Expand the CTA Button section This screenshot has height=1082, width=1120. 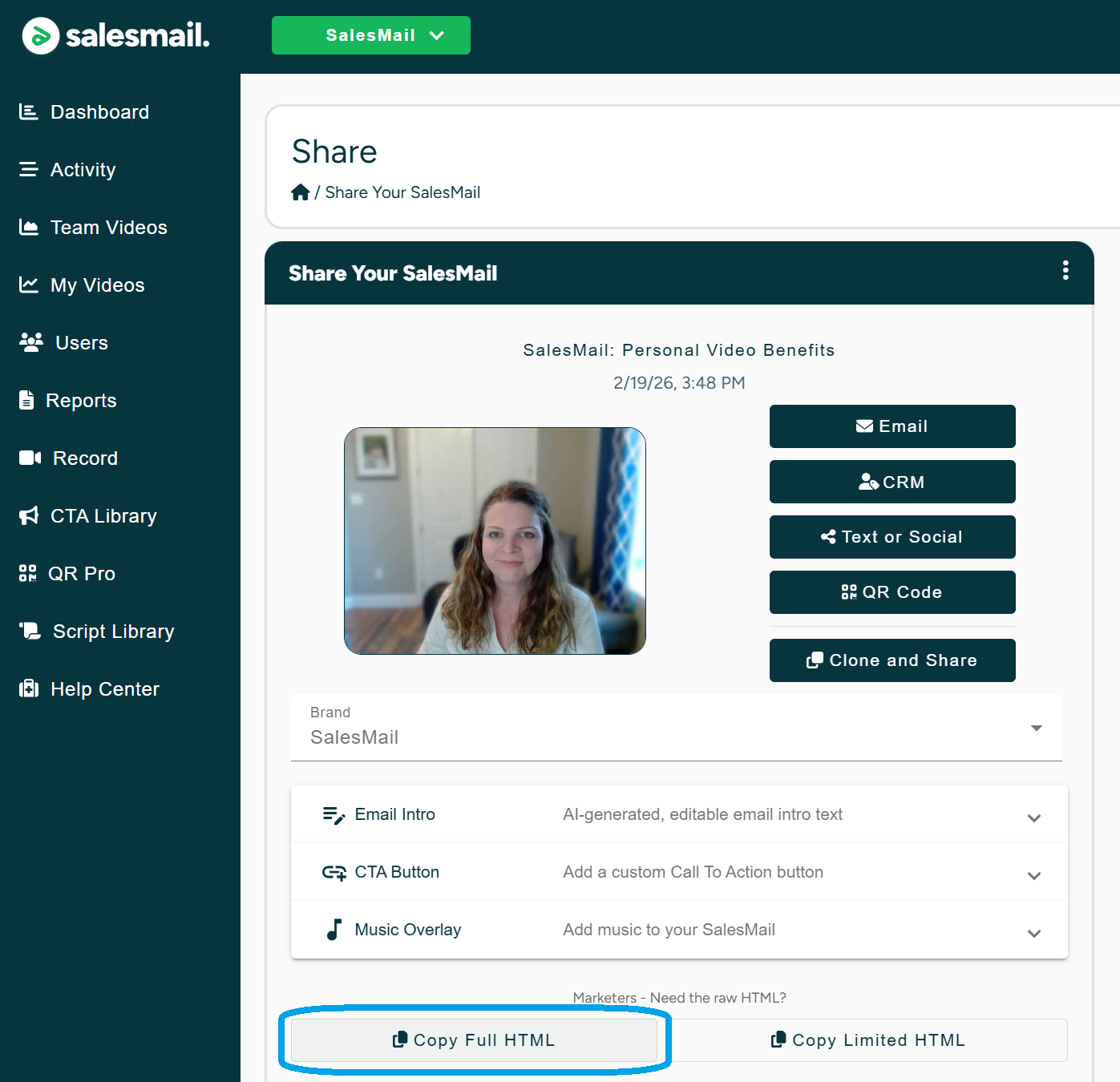coord(1033,875)
